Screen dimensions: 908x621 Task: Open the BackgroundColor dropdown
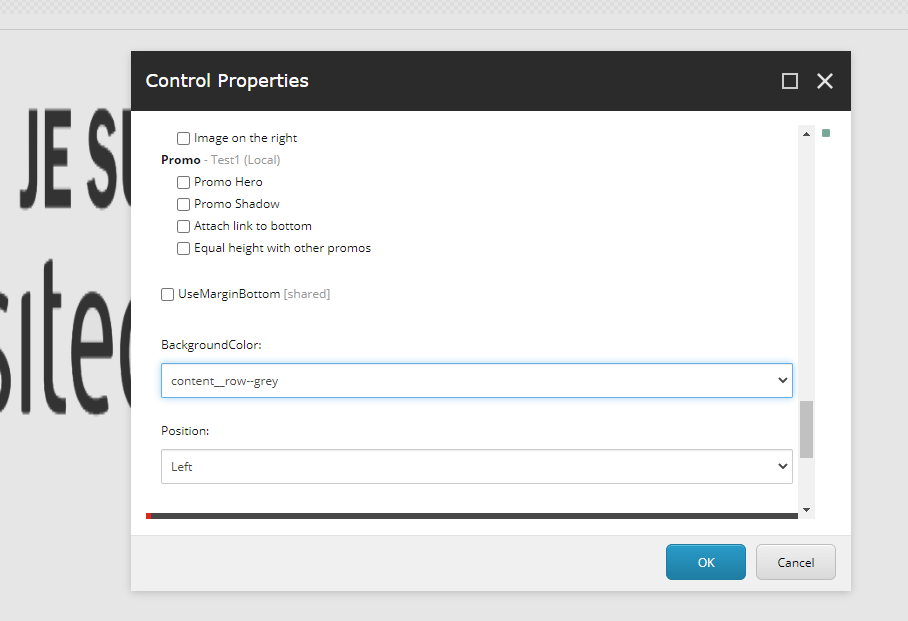(476, 381)
